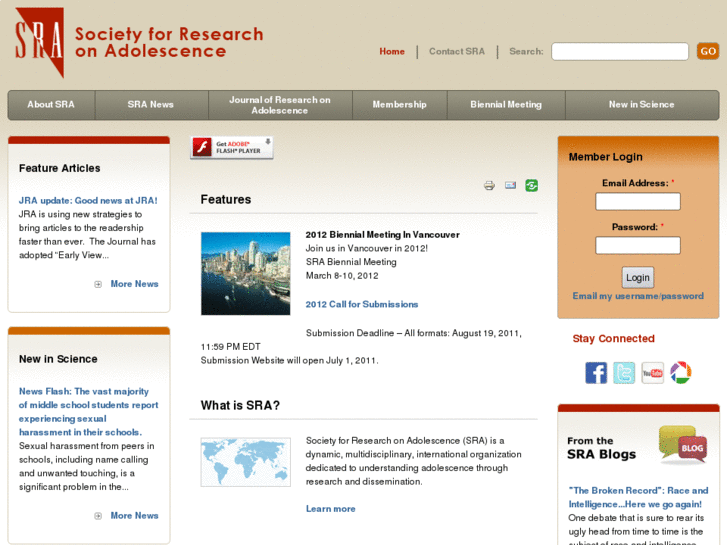Open Journal of Research on Adolescence menu

pyautogui.click(x=280, y=105)
